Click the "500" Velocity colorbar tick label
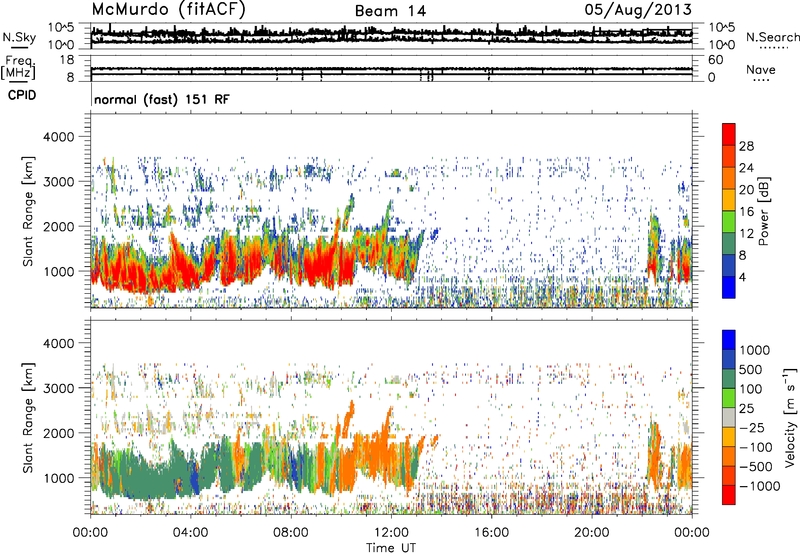The height and width of the screenshot is (554, 800). click(751, 370)
